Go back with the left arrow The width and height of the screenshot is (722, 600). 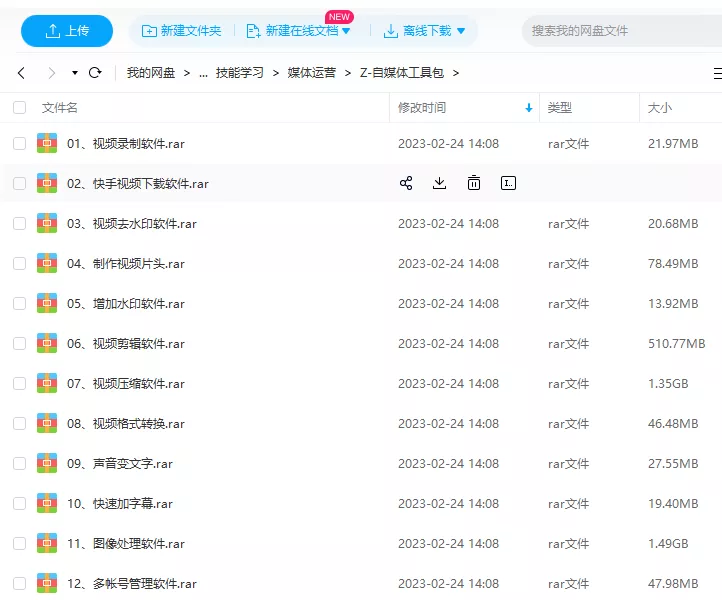point(22,73)
